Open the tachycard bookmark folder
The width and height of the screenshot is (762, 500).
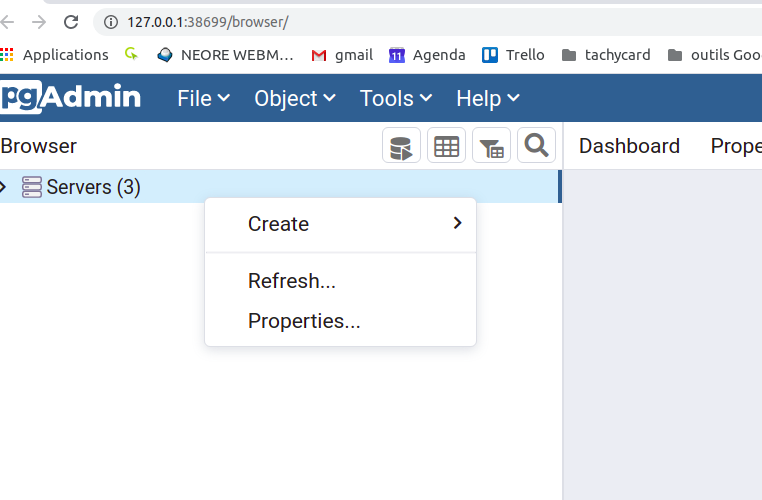pos(606,55)
